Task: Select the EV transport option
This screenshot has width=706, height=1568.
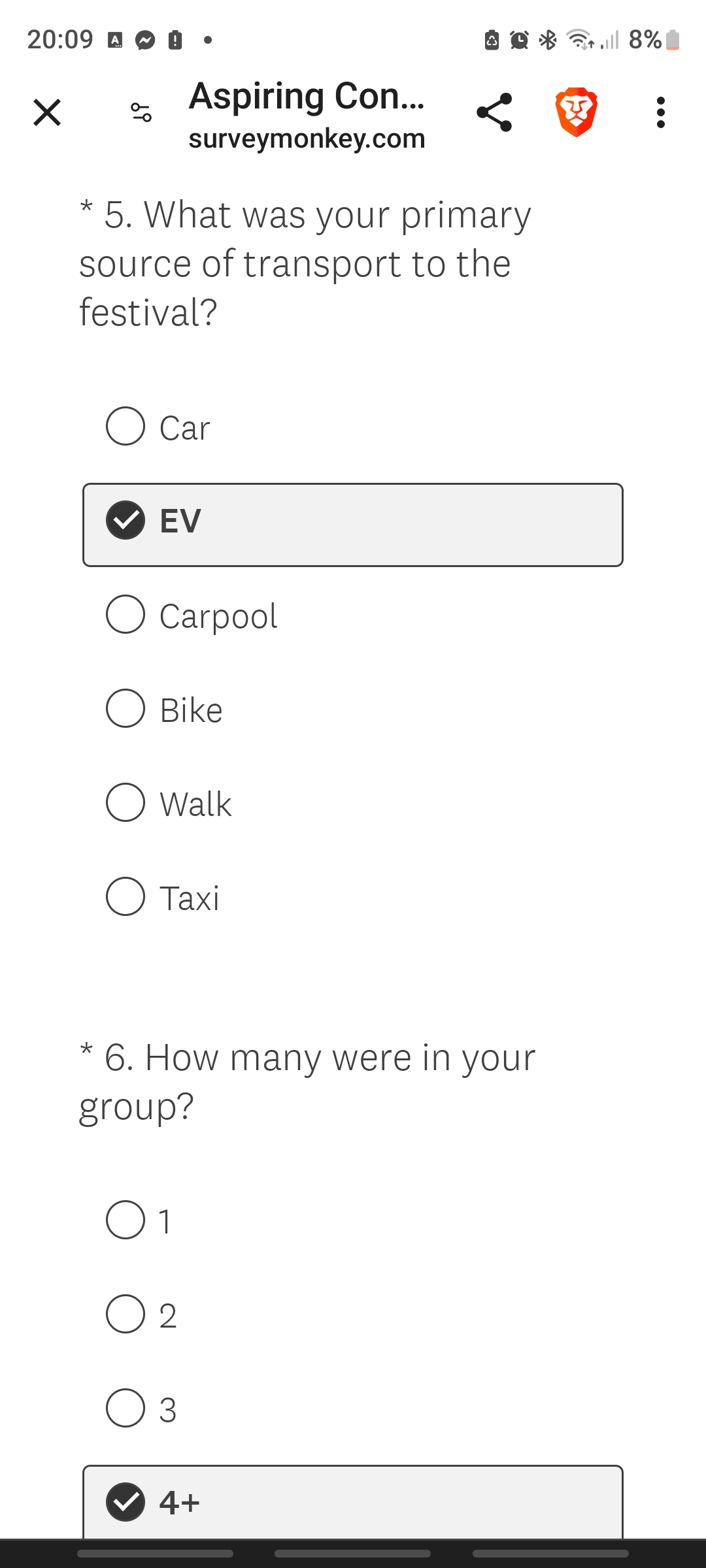Action: tap(126, 521)
